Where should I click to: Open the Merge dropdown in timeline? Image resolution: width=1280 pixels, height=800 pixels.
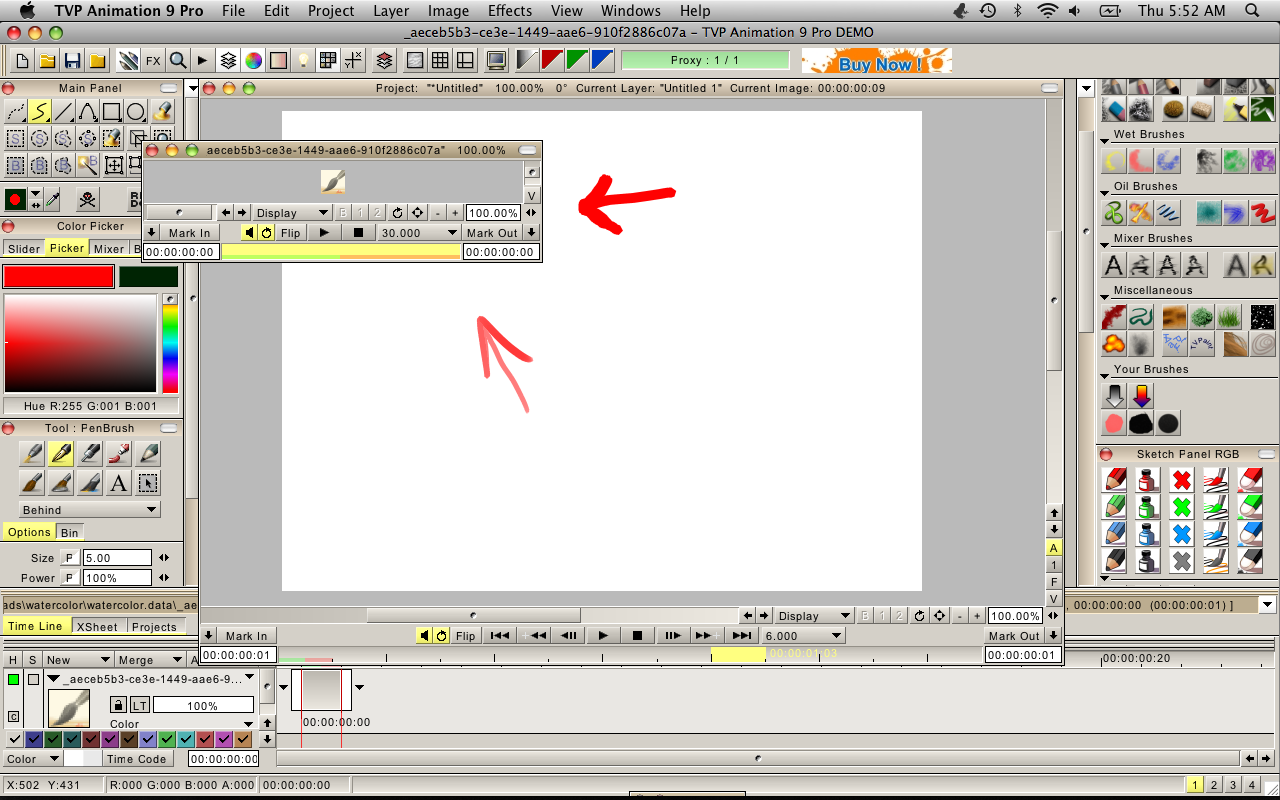150,660
